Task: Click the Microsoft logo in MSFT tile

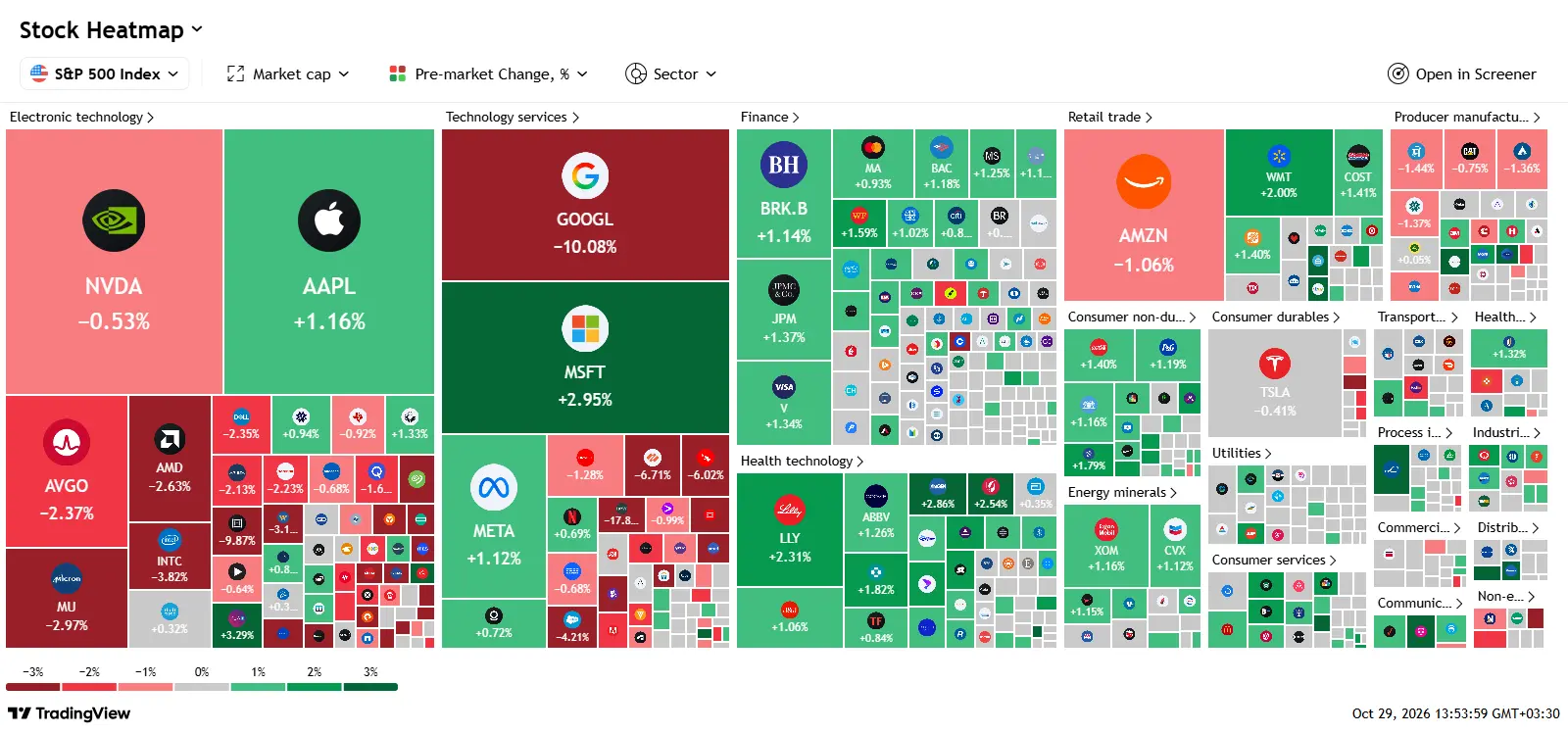Action: (x=585, y=328)
